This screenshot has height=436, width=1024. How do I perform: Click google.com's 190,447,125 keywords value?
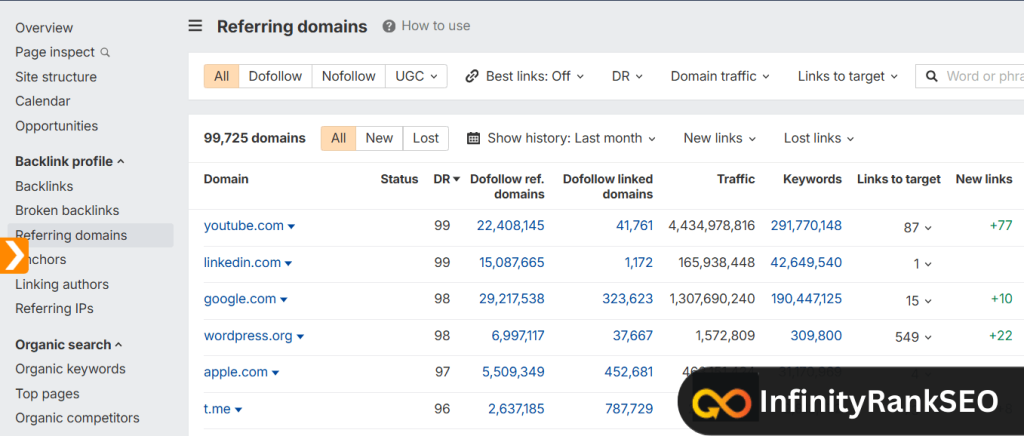pos(807,299)
